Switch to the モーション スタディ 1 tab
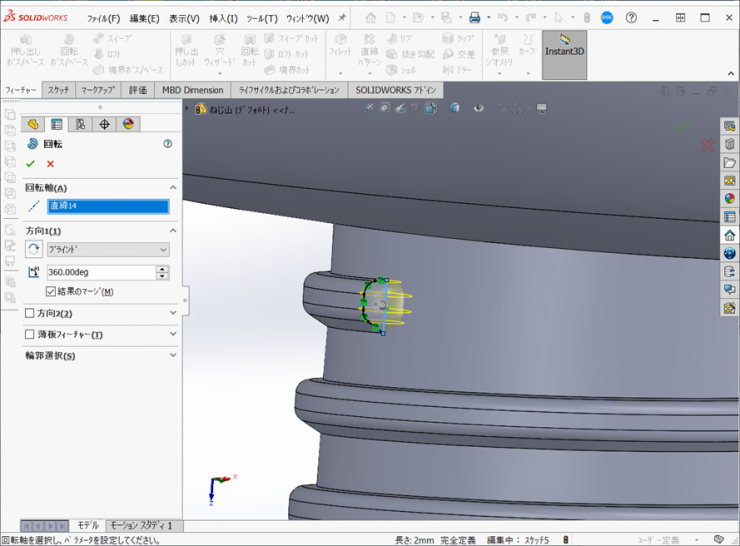Screen dimensions: 740x546 point(141,525)
